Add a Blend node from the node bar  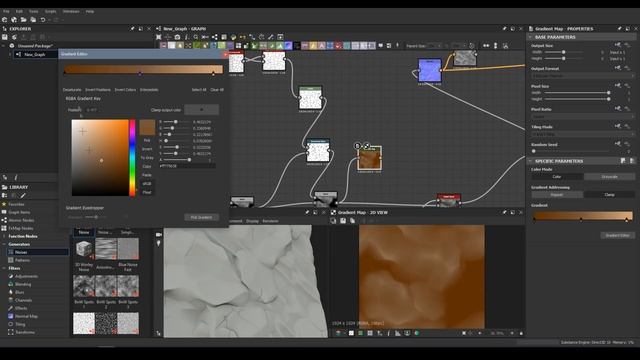[172, 46]
